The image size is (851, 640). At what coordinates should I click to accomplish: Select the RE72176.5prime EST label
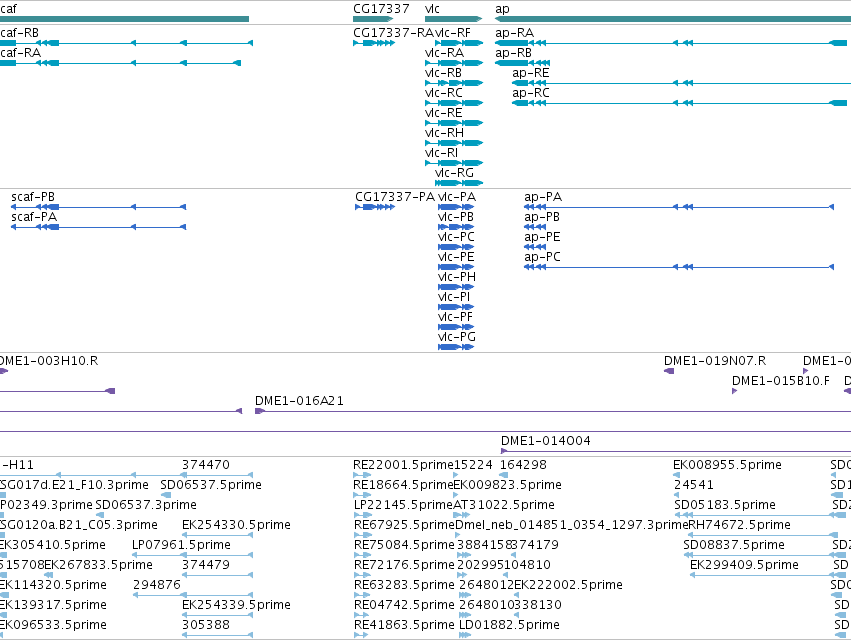pyautogui.click(x=404, y=565)
